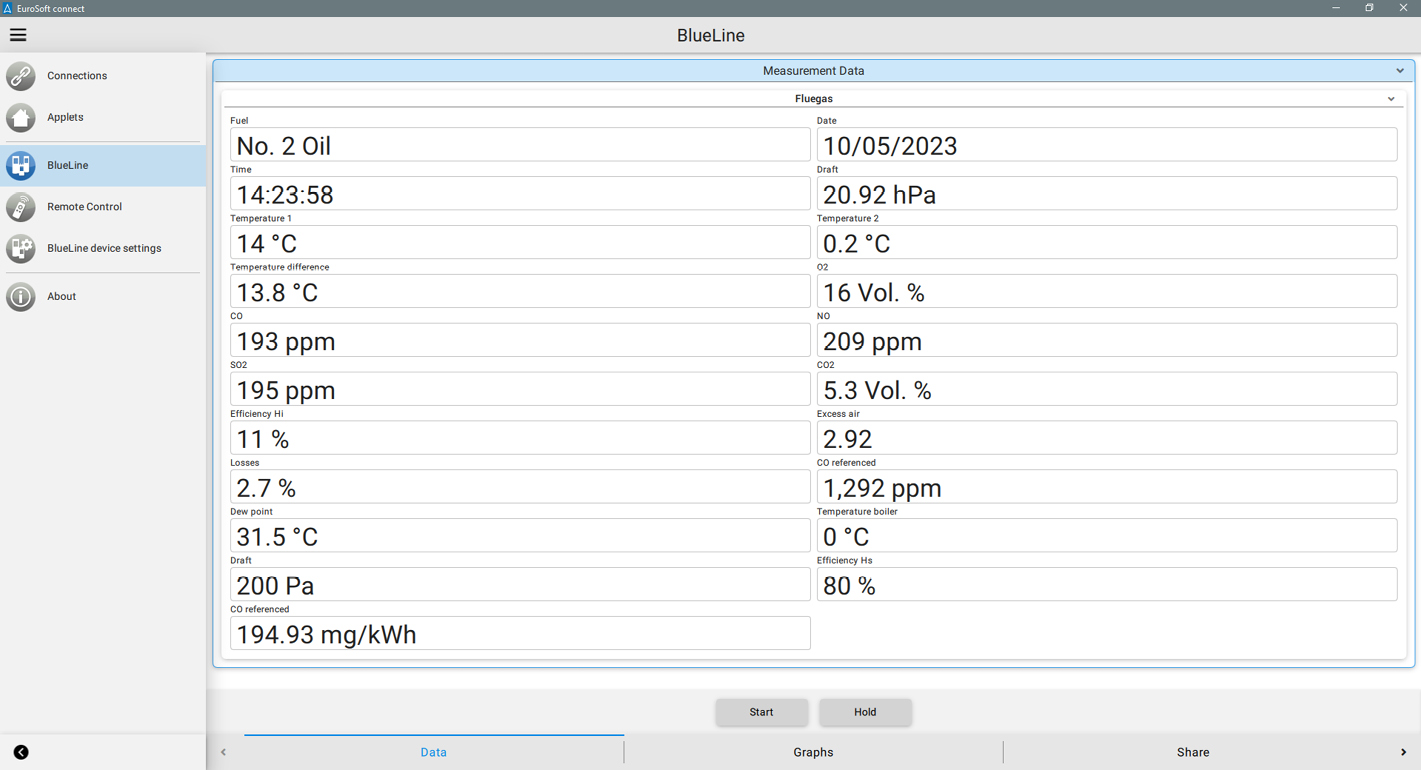
Task: Switch to the Graphs tab
Action: click(813, 752)
